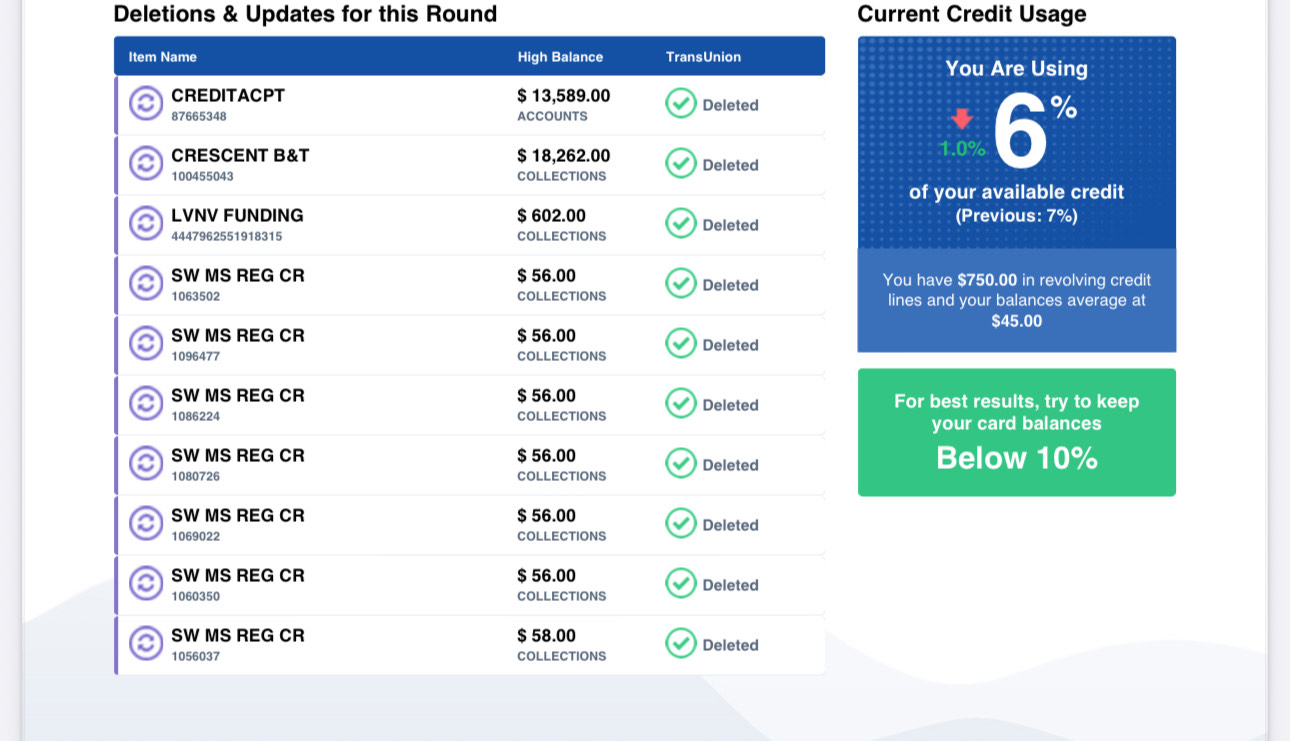The height and width of the screenshot is (741, 1290).
Task: Click the refresh icon beside LVNV FUNDING
Action: tap(146, 223)
